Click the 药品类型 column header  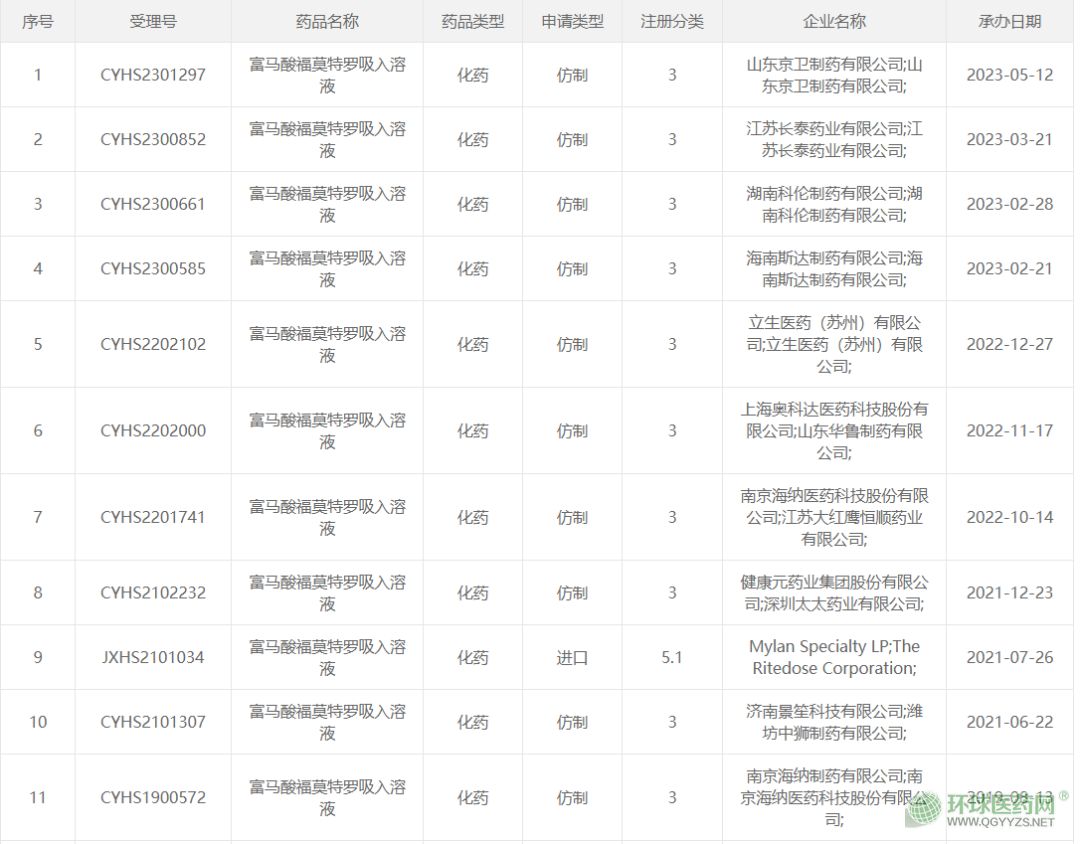click(473, 21)
